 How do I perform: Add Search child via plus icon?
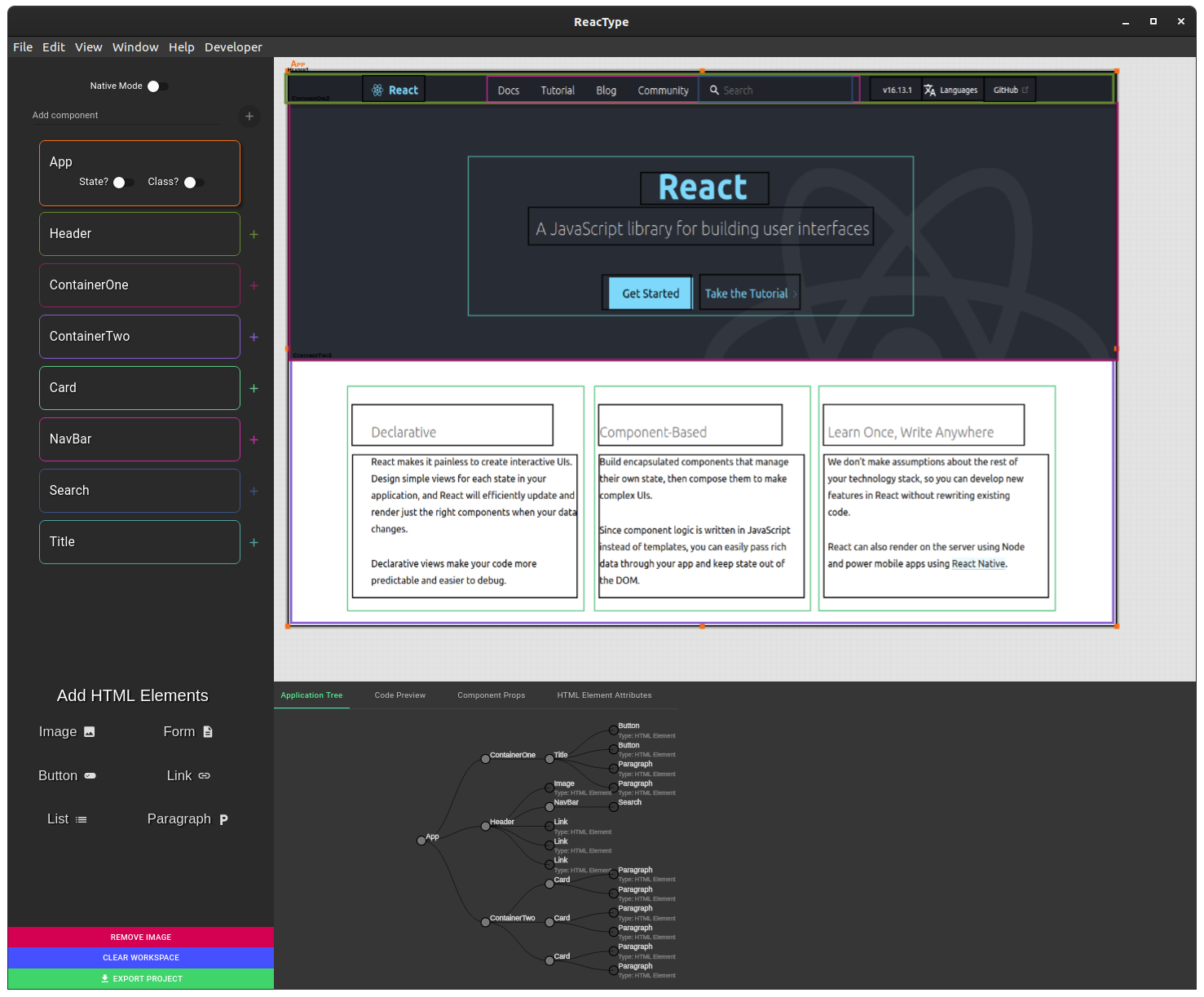[x=254, y=492]
